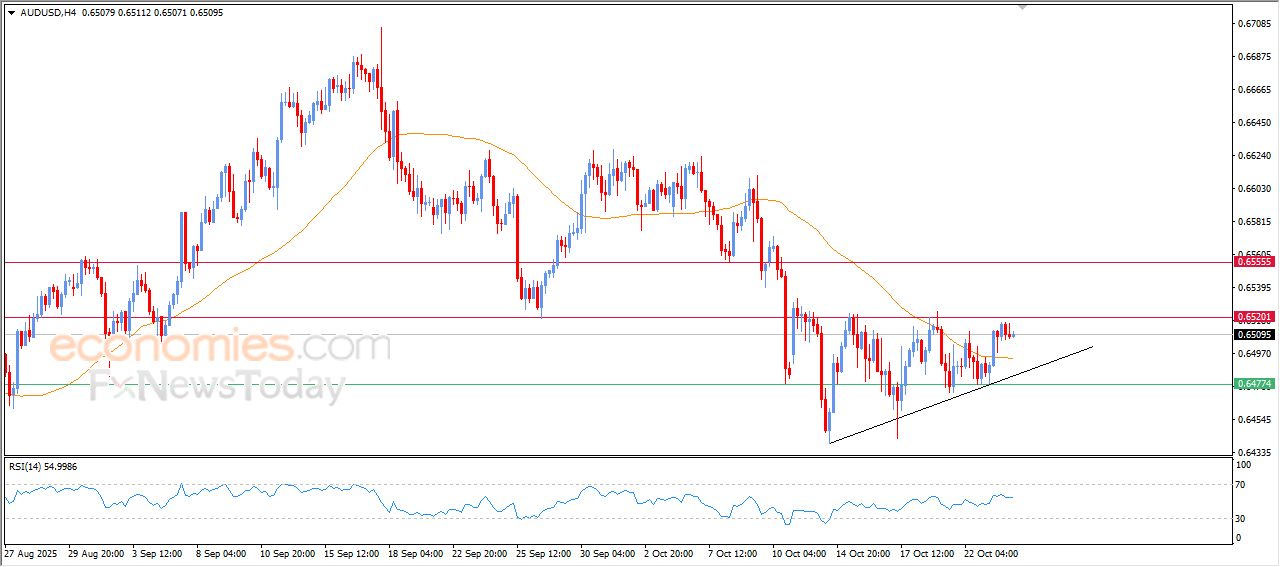Click the economies.com watermark logo
The width and height of the screenshot is (1280, 567).
point(220,347)
